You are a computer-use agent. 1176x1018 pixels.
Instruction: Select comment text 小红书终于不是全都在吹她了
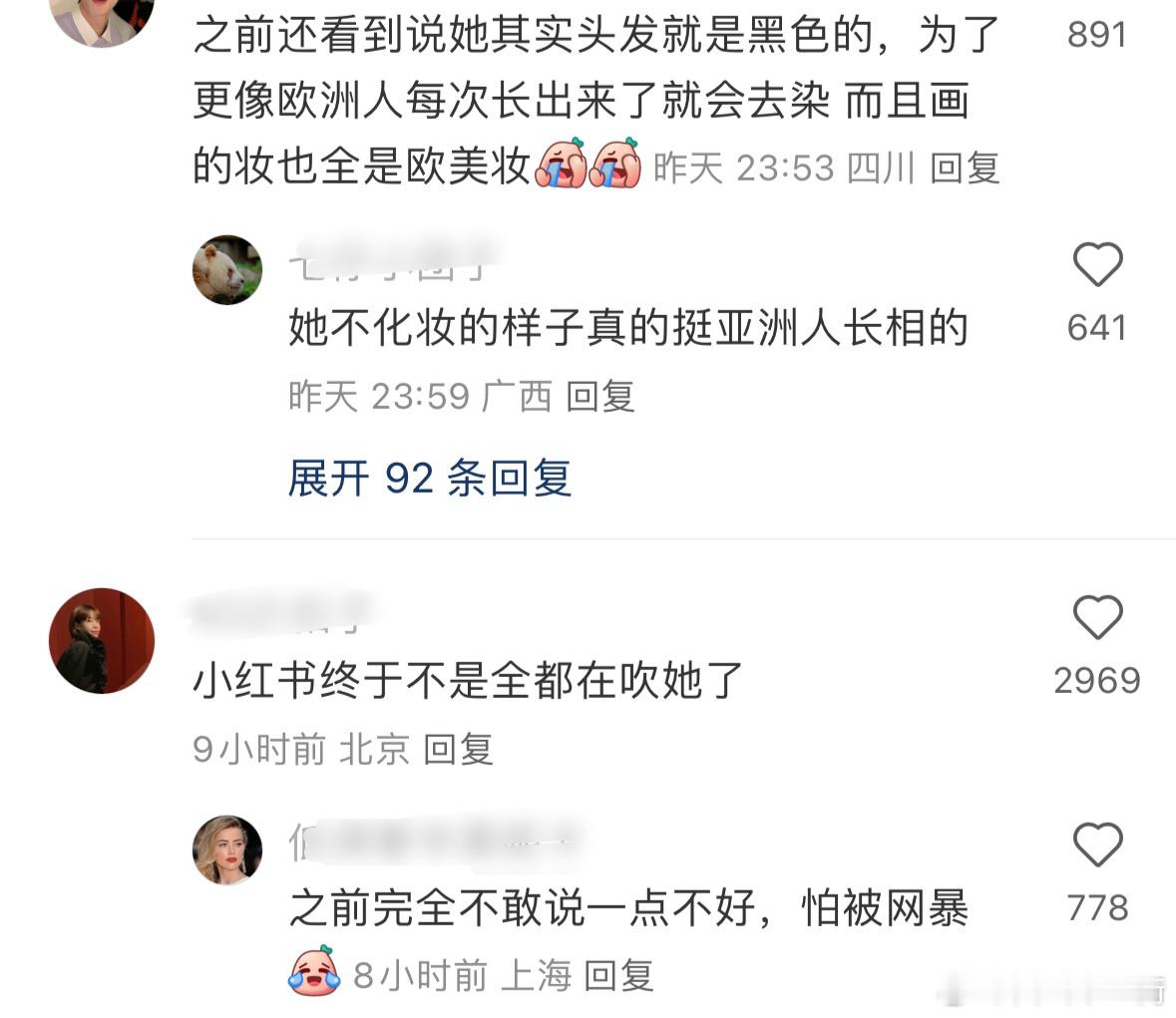(x=468, y=681)
